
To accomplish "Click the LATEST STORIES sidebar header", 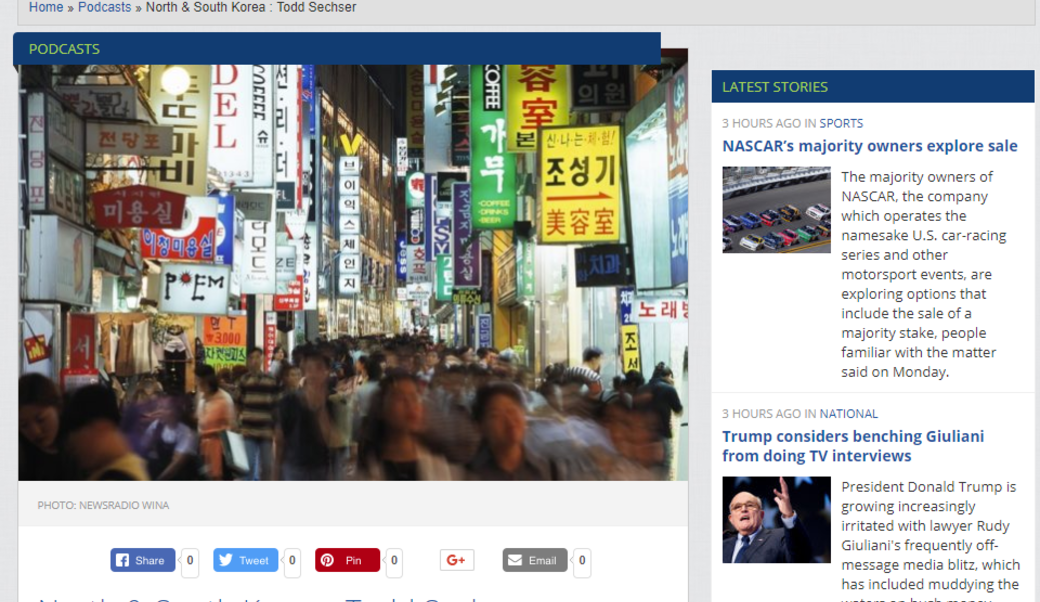I will tap(775, 87).
